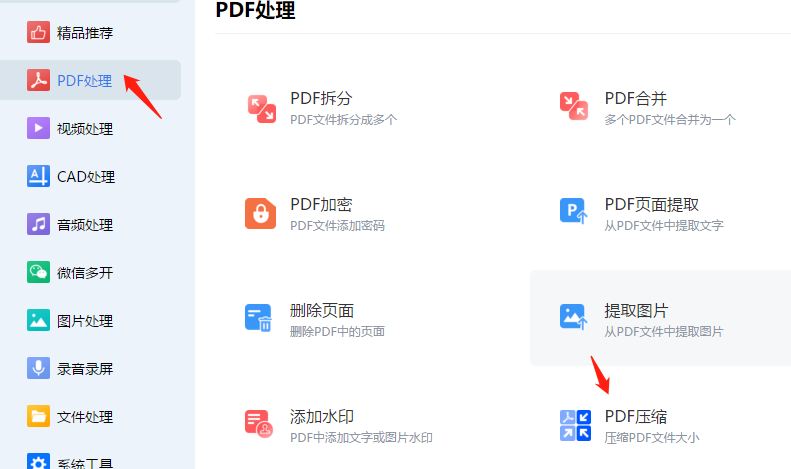
Task: Click the green 微信多开 WeChat icon
Action: [x=38, y=272]
